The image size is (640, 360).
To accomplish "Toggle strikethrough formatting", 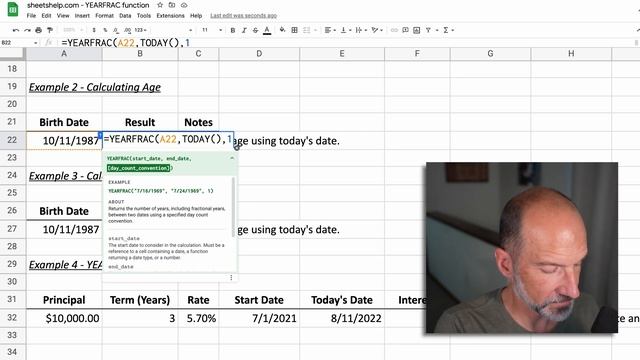I will (256, 30).
